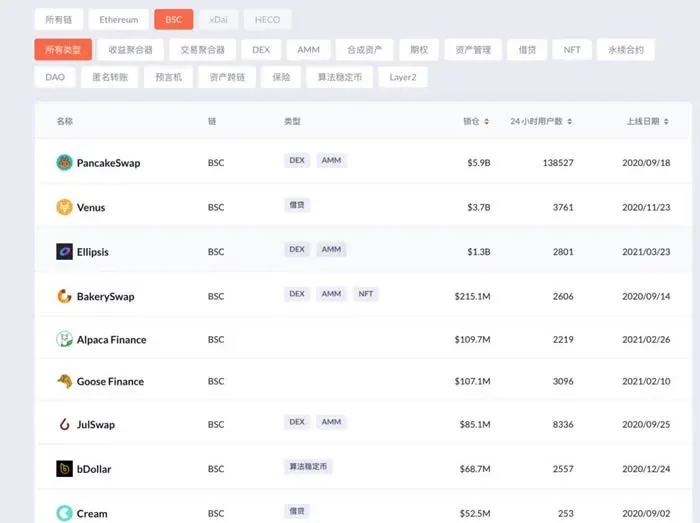Click the Alpaca Finance logo icon

tap(64, 339)
